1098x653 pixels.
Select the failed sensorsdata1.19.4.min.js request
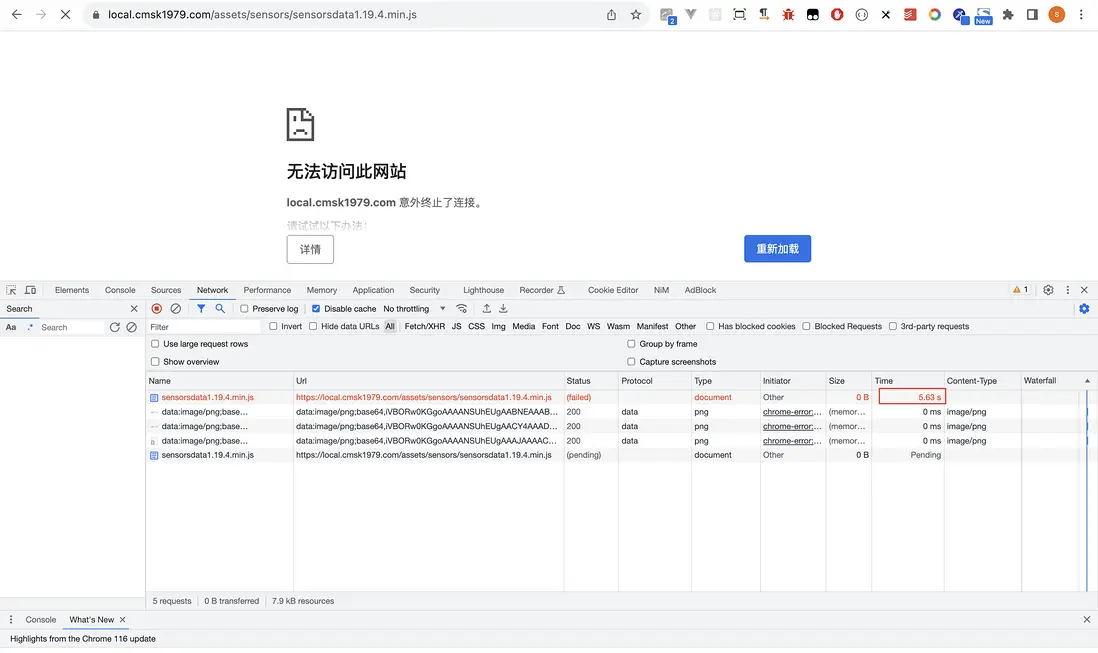point(208,398)
